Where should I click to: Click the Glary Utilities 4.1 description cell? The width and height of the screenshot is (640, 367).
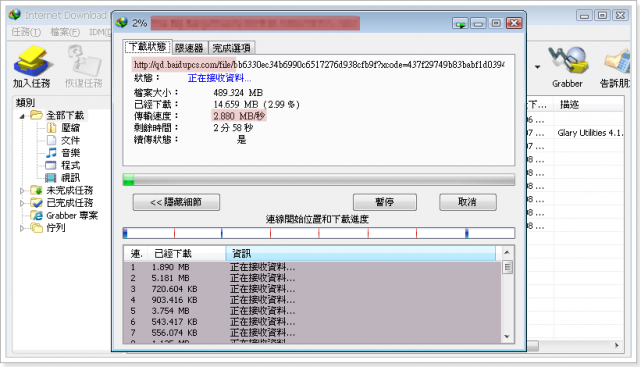[x=589, y=133]
